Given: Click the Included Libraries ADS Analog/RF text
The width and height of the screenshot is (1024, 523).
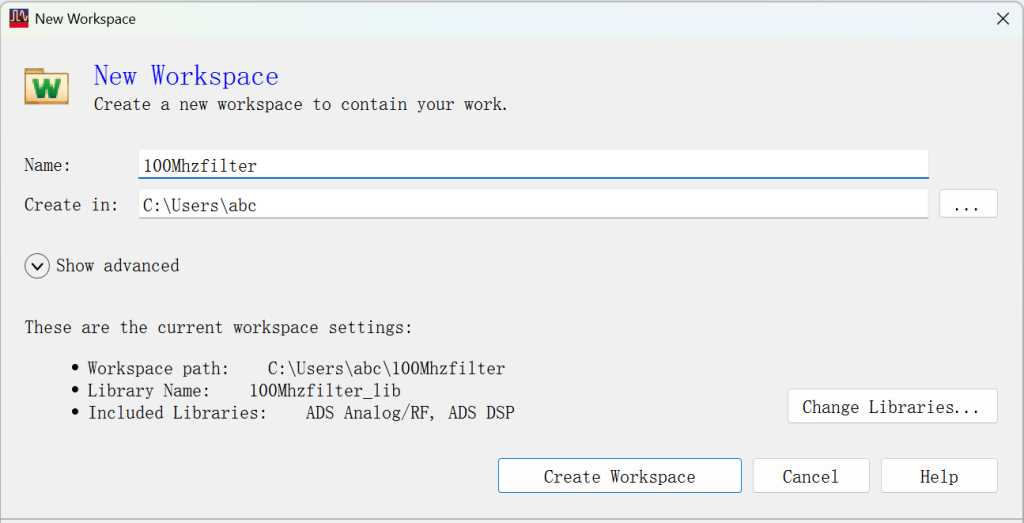Looking at the screenshot, I should coord(370,413).
